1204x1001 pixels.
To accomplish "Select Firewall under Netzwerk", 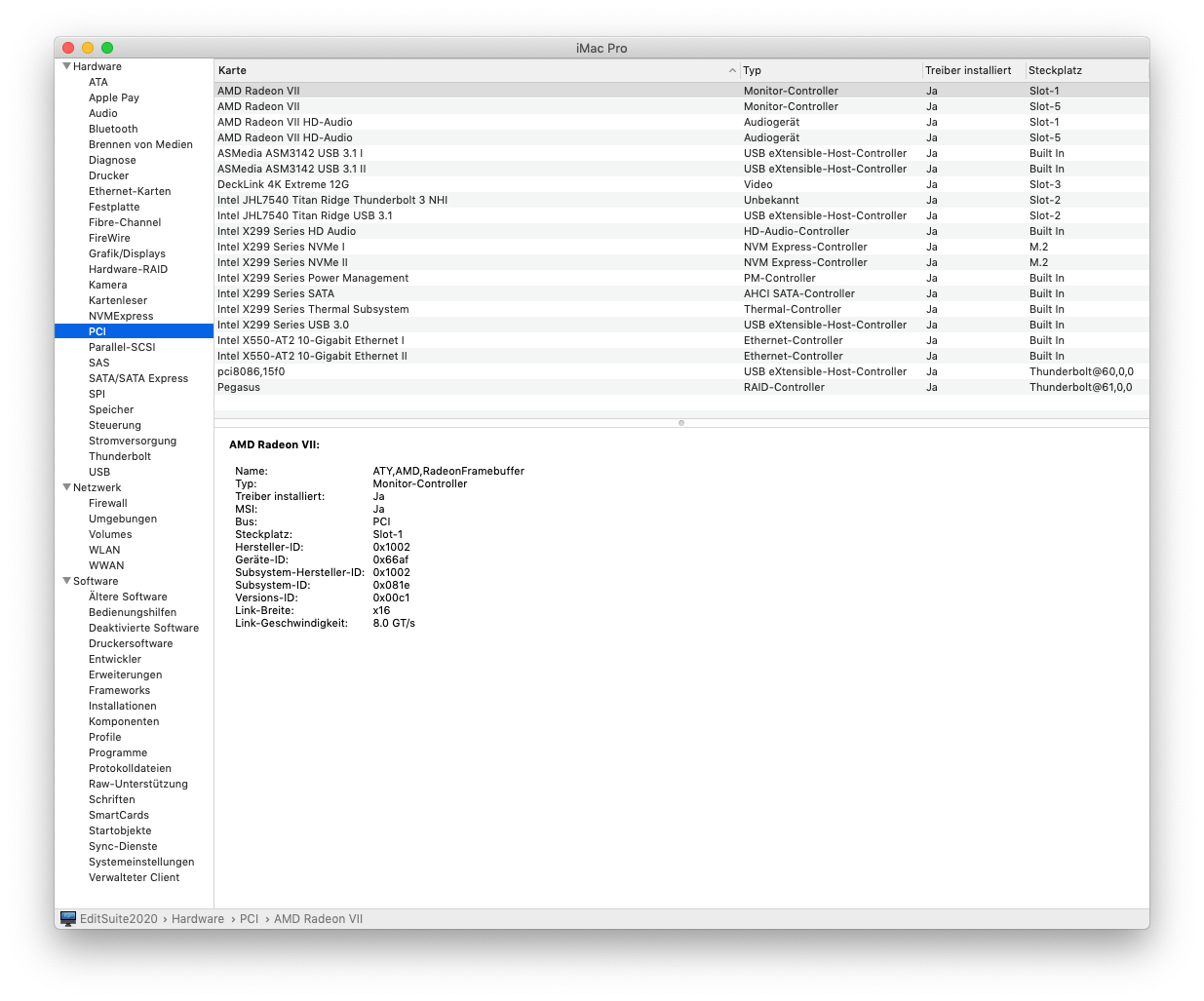I will (108, 503).
